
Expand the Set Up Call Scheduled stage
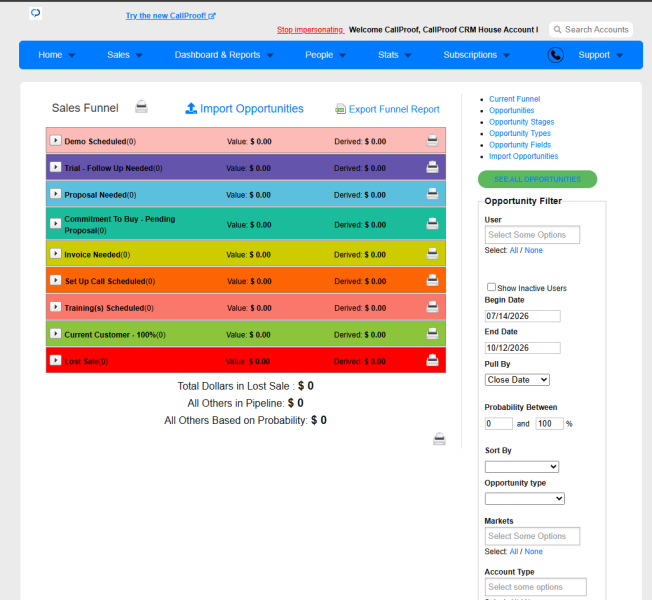coord(55,280)
